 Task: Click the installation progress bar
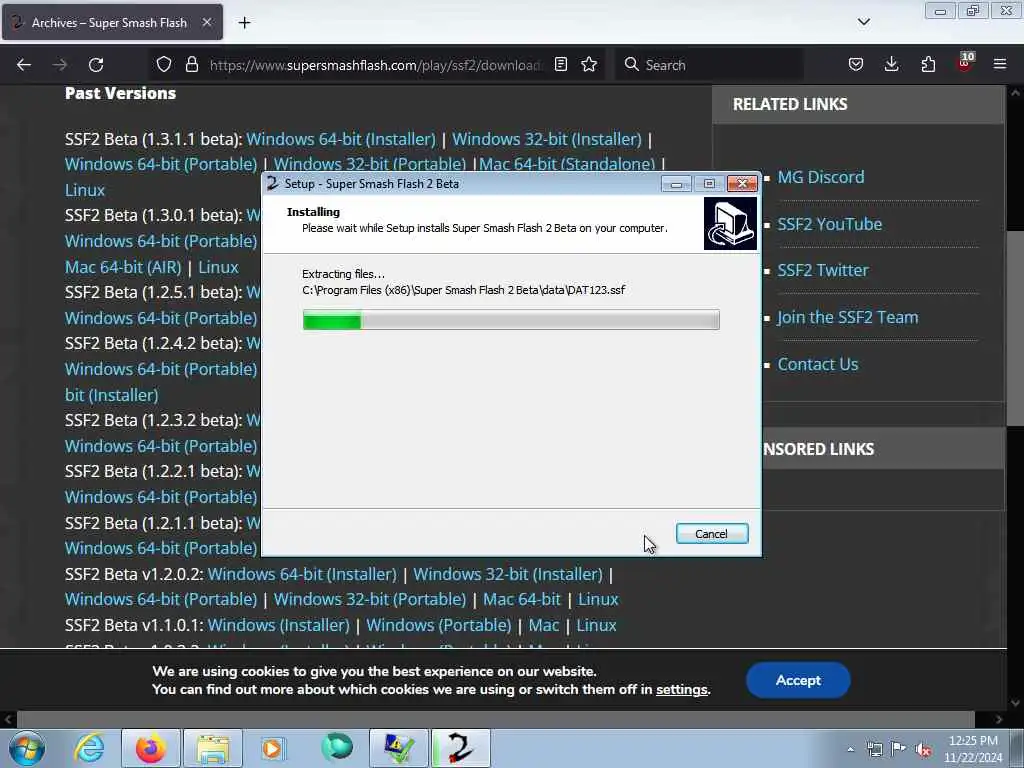pyautogui.click(x=511, y=320)
